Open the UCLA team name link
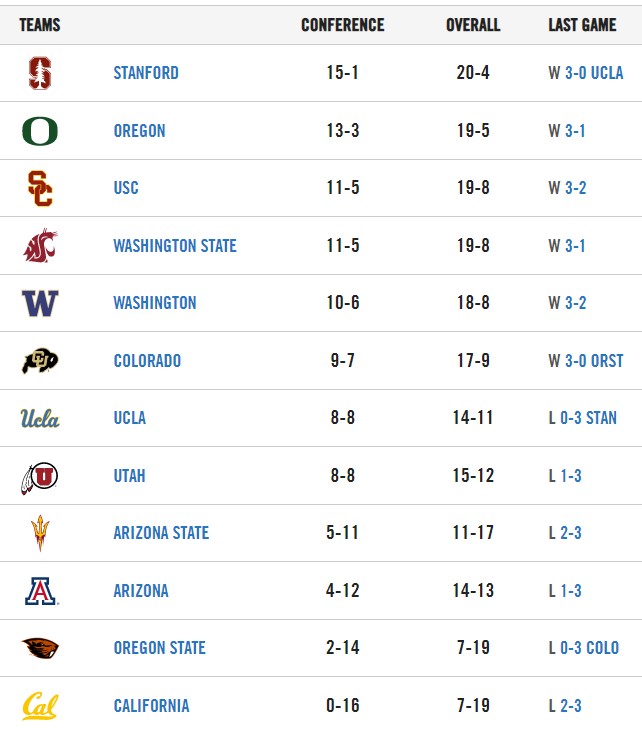 pyautogui.click(x=130, y=418)
